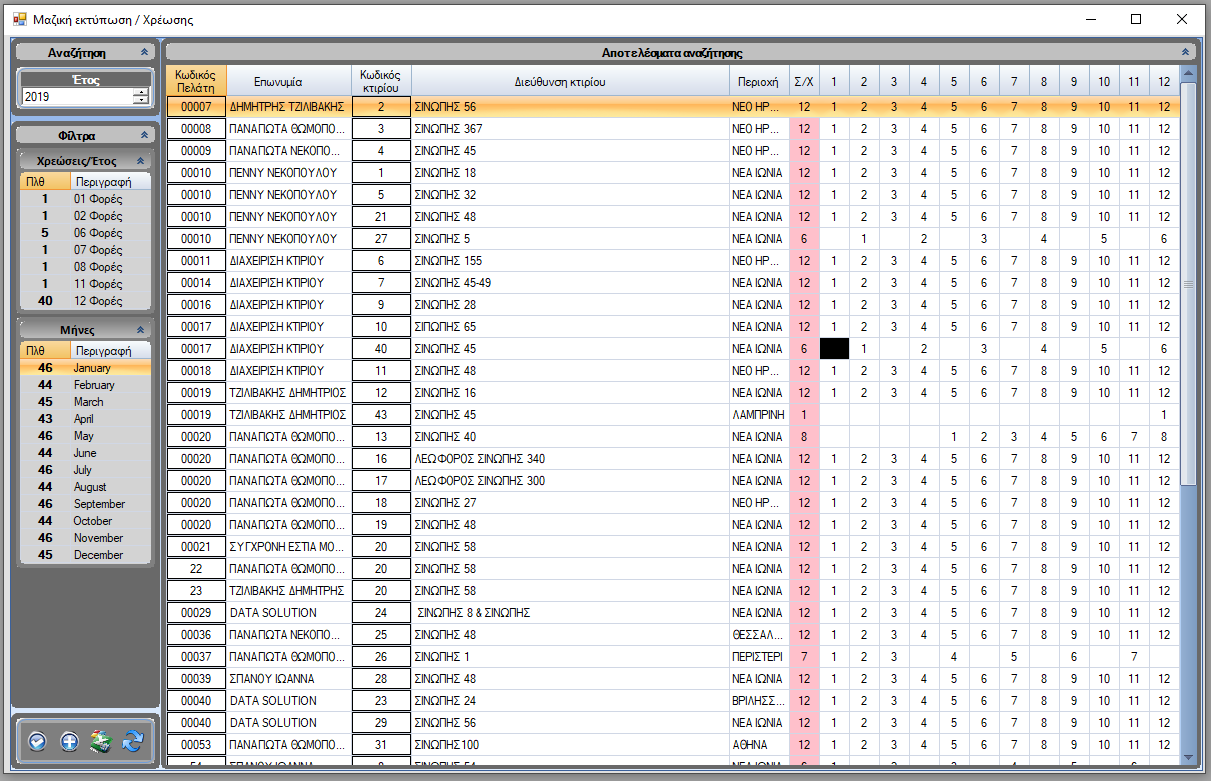Click the blue plus icon in bottom toolbar
Screen dimensions: 1211x781
coord(69,741)
